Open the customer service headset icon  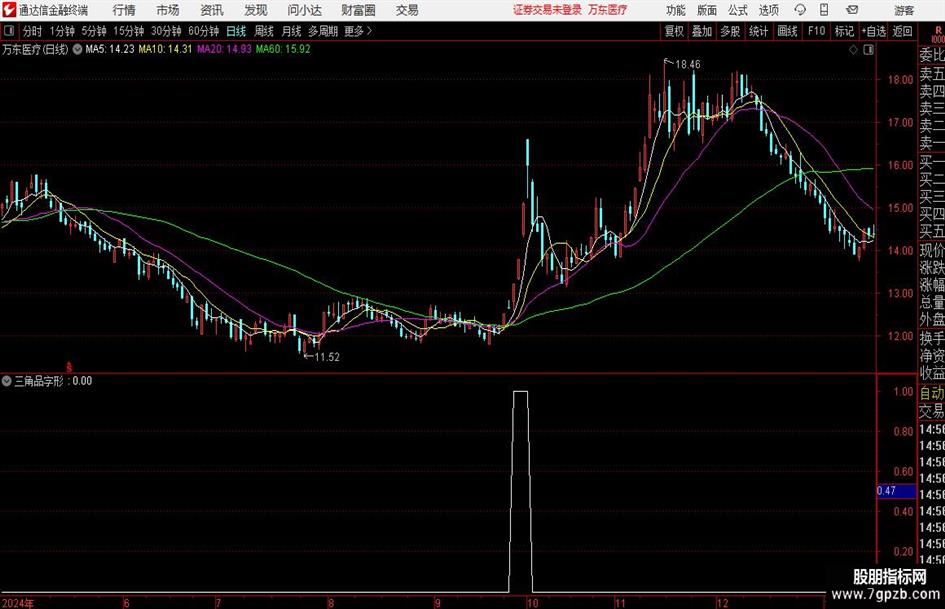800,10
